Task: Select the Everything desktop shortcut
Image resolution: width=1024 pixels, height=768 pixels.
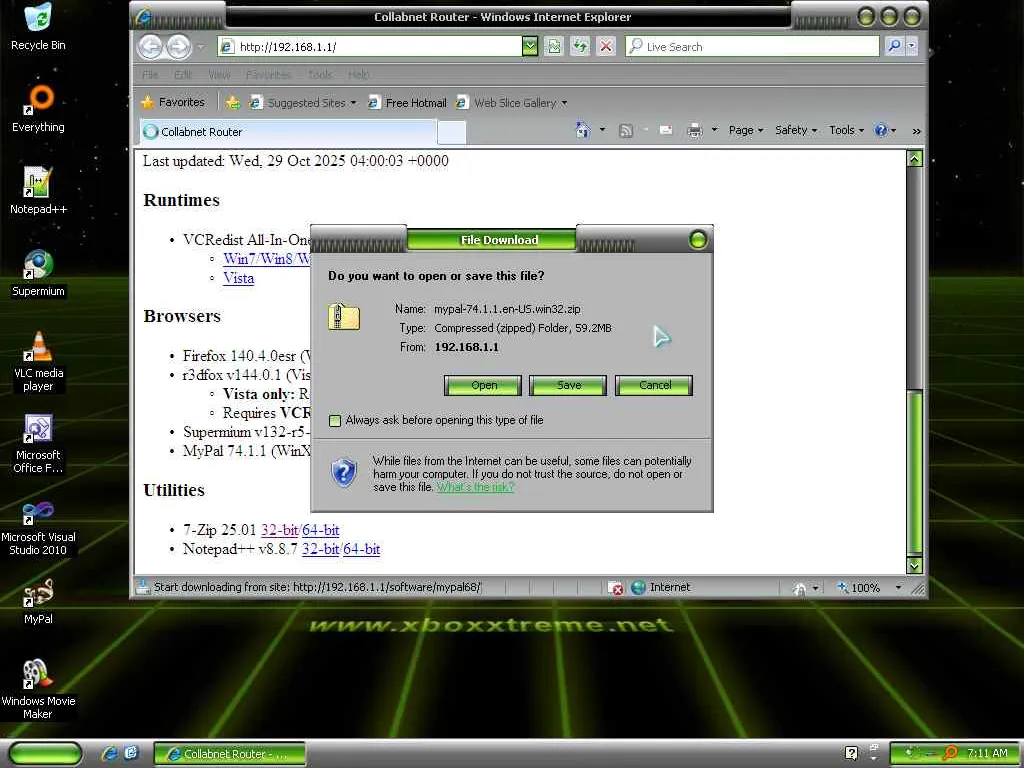Action: pos(38,108)
